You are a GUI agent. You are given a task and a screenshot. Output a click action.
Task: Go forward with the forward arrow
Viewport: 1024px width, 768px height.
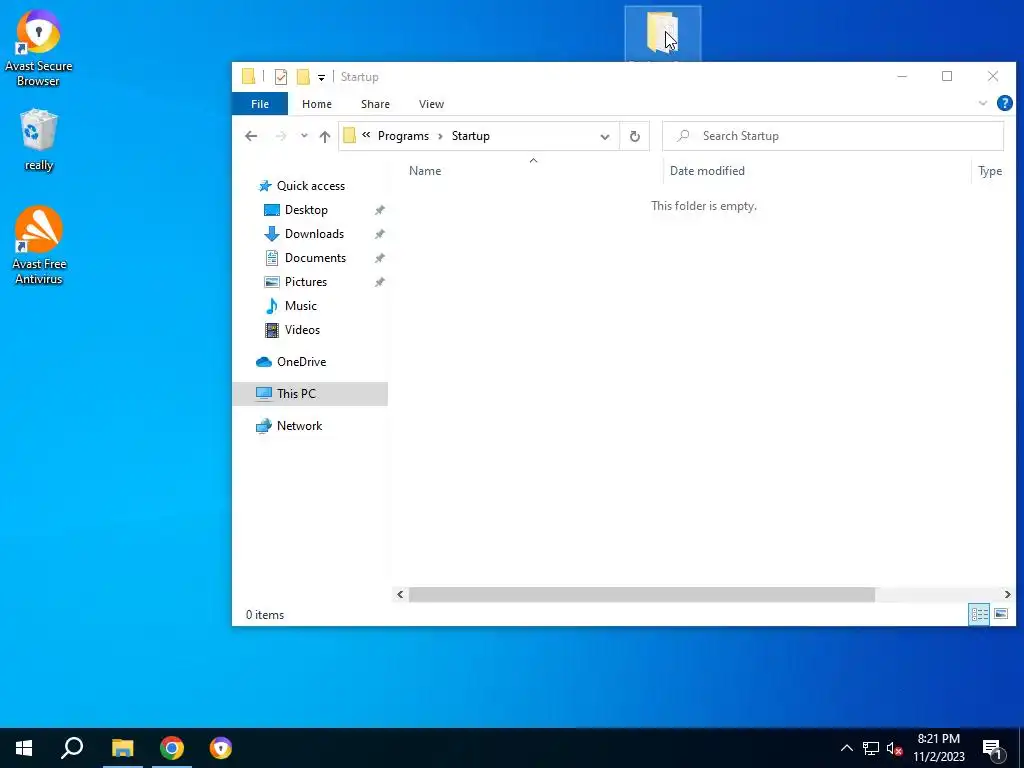click(x=281, y=136)
